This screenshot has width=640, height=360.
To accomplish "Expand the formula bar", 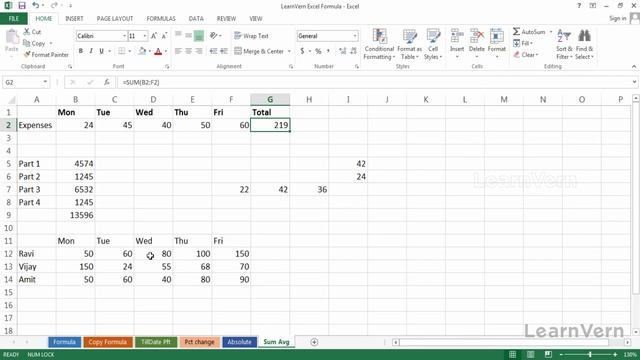I will (634, 82).
